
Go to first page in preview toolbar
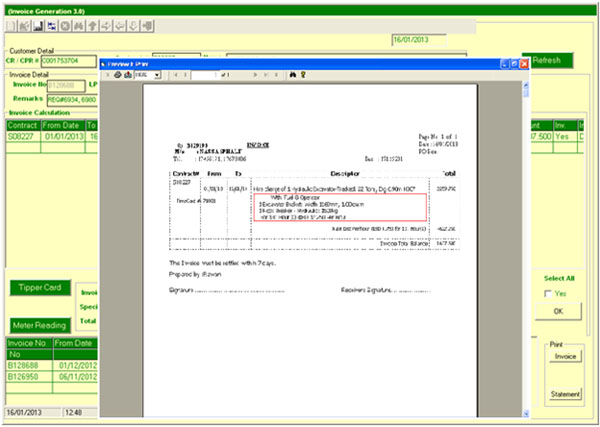176,75
